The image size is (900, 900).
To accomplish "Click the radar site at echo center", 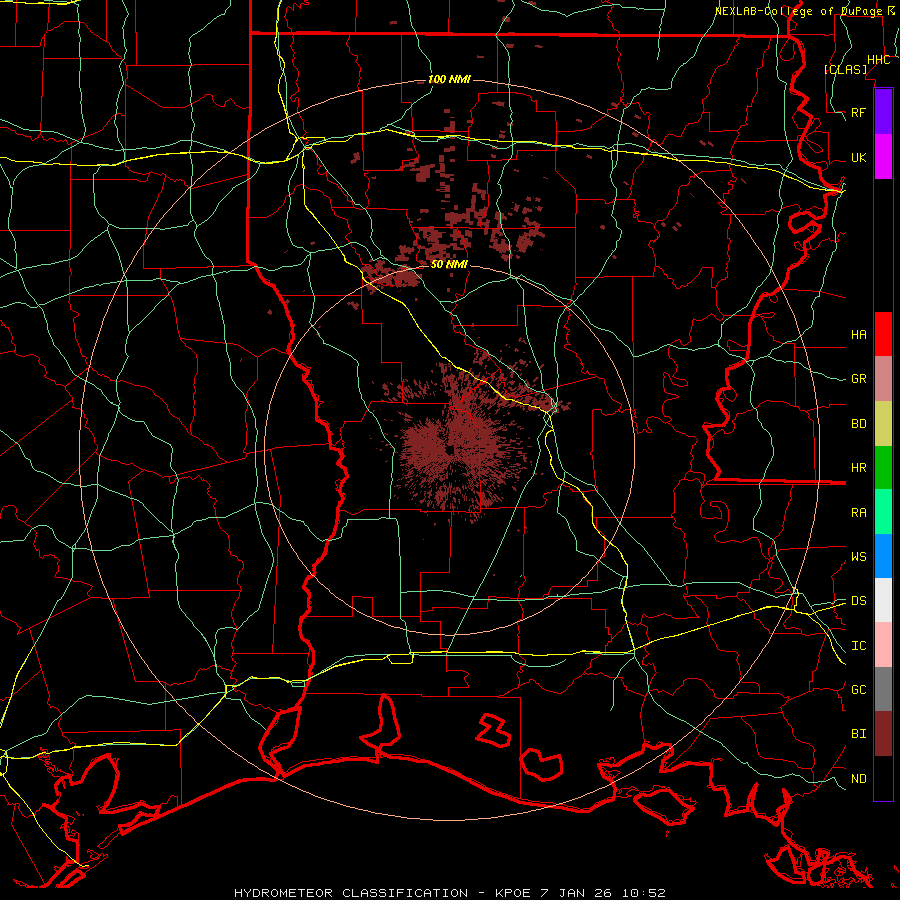I will (450, 449).
